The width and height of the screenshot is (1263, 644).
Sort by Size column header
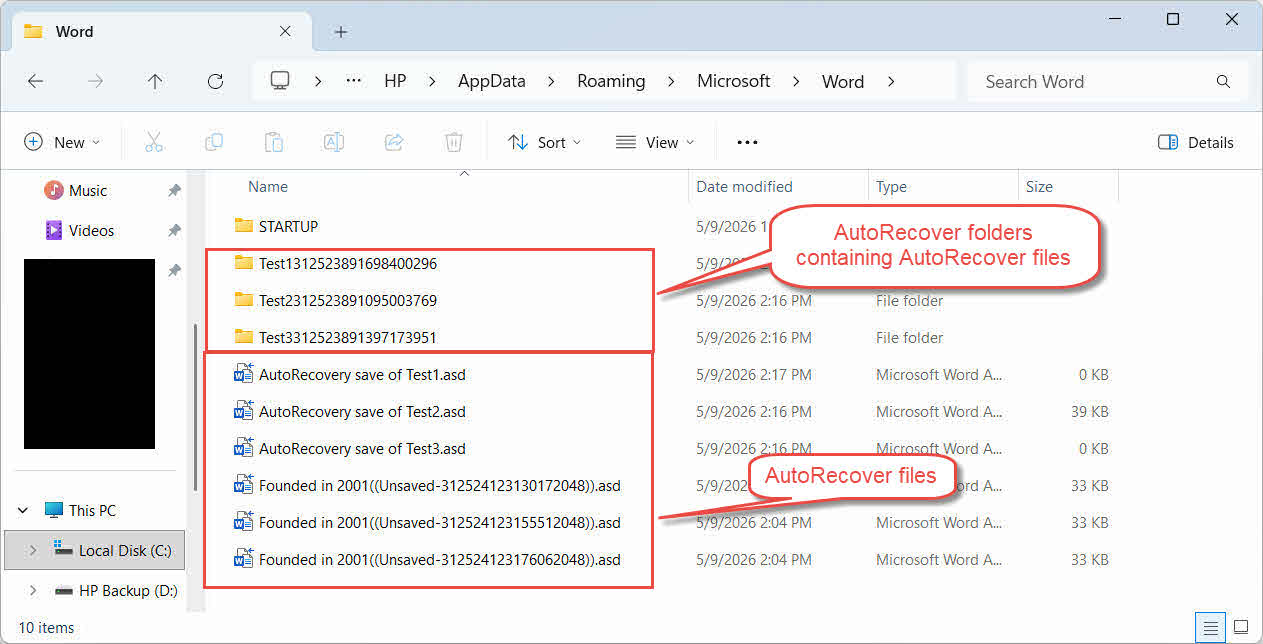[x=1039, y=187]
